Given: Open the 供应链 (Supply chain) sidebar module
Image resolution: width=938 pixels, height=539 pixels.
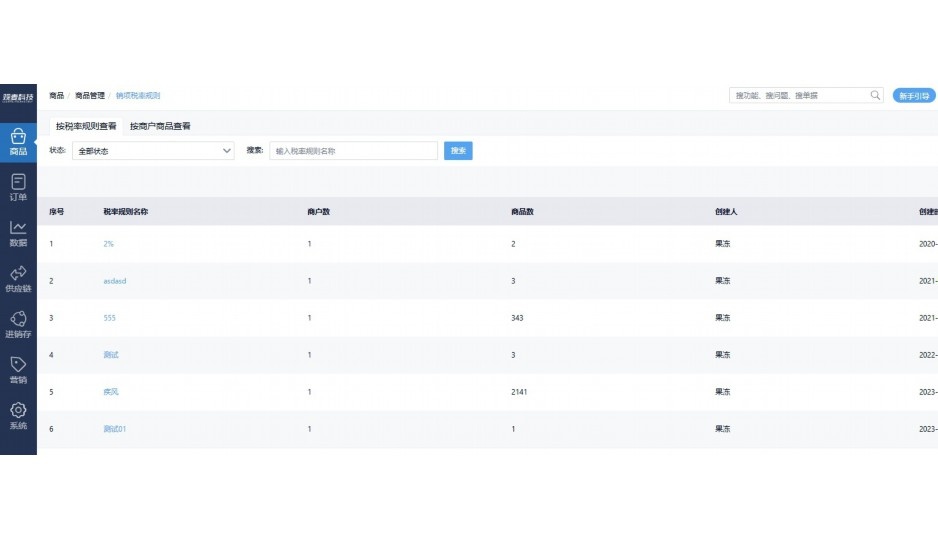Looking at the screenshot, I should [18, 279].
